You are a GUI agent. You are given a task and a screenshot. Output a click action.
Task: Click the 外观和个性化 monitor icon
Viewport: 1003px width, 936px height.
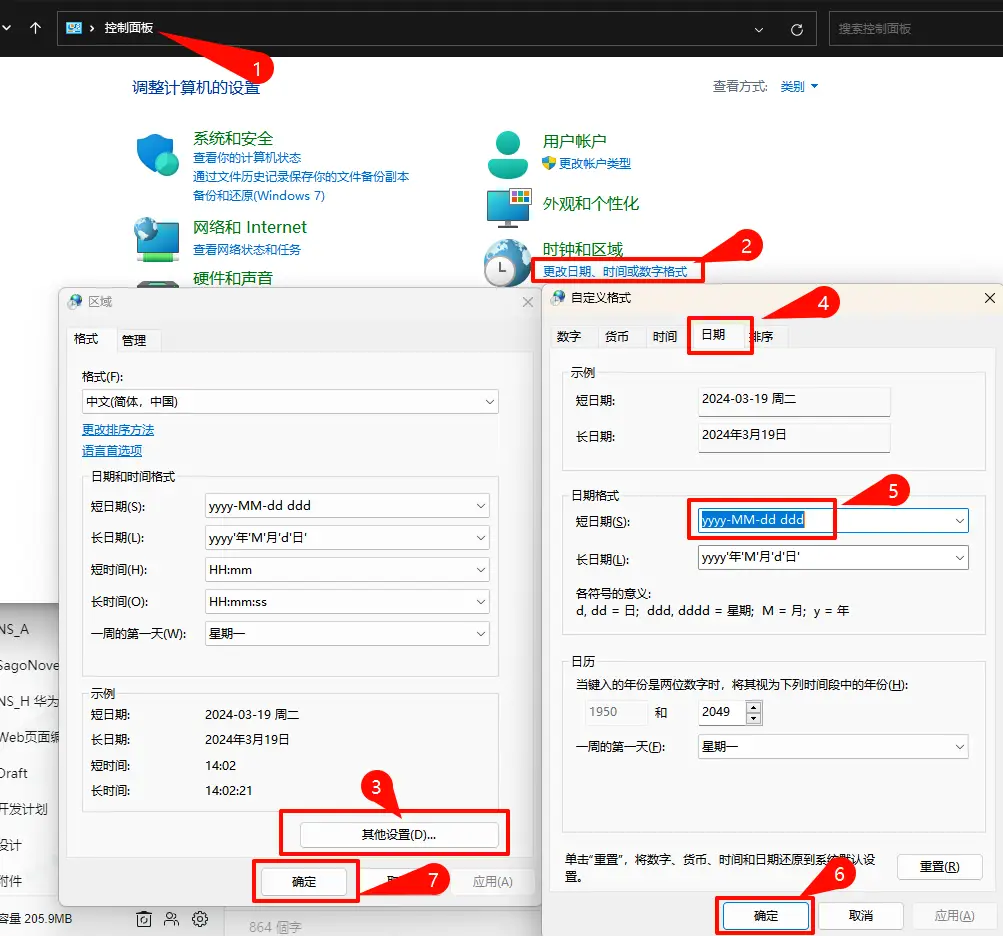point(508,205)
